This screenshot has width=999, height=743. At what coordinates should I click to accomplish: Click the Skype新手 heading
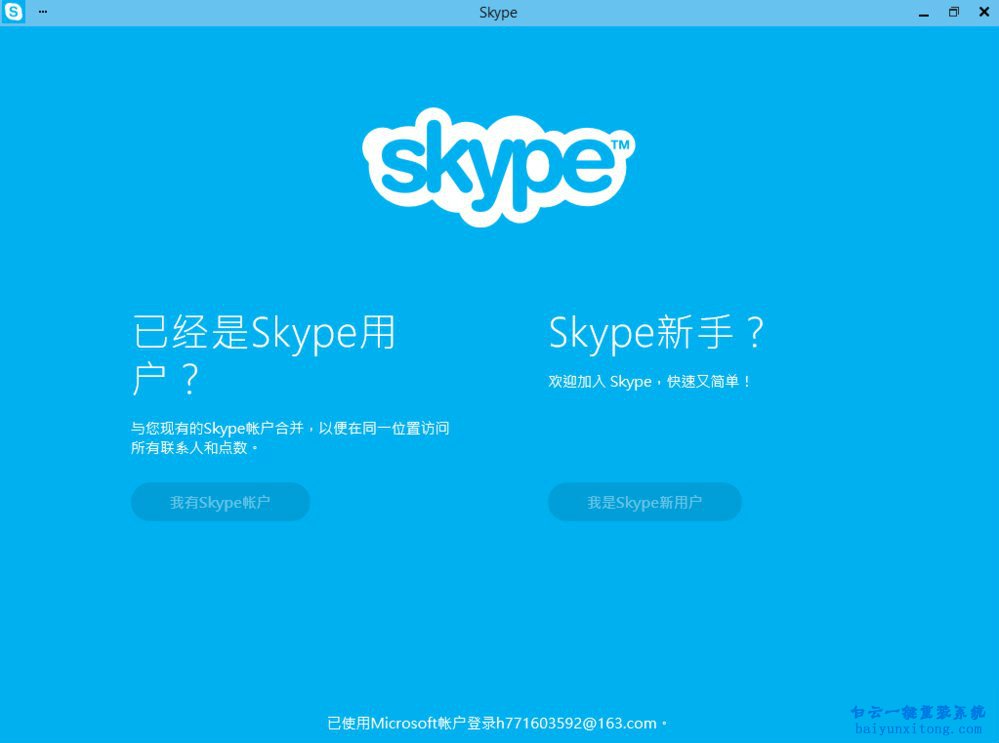tap(657, 333)
